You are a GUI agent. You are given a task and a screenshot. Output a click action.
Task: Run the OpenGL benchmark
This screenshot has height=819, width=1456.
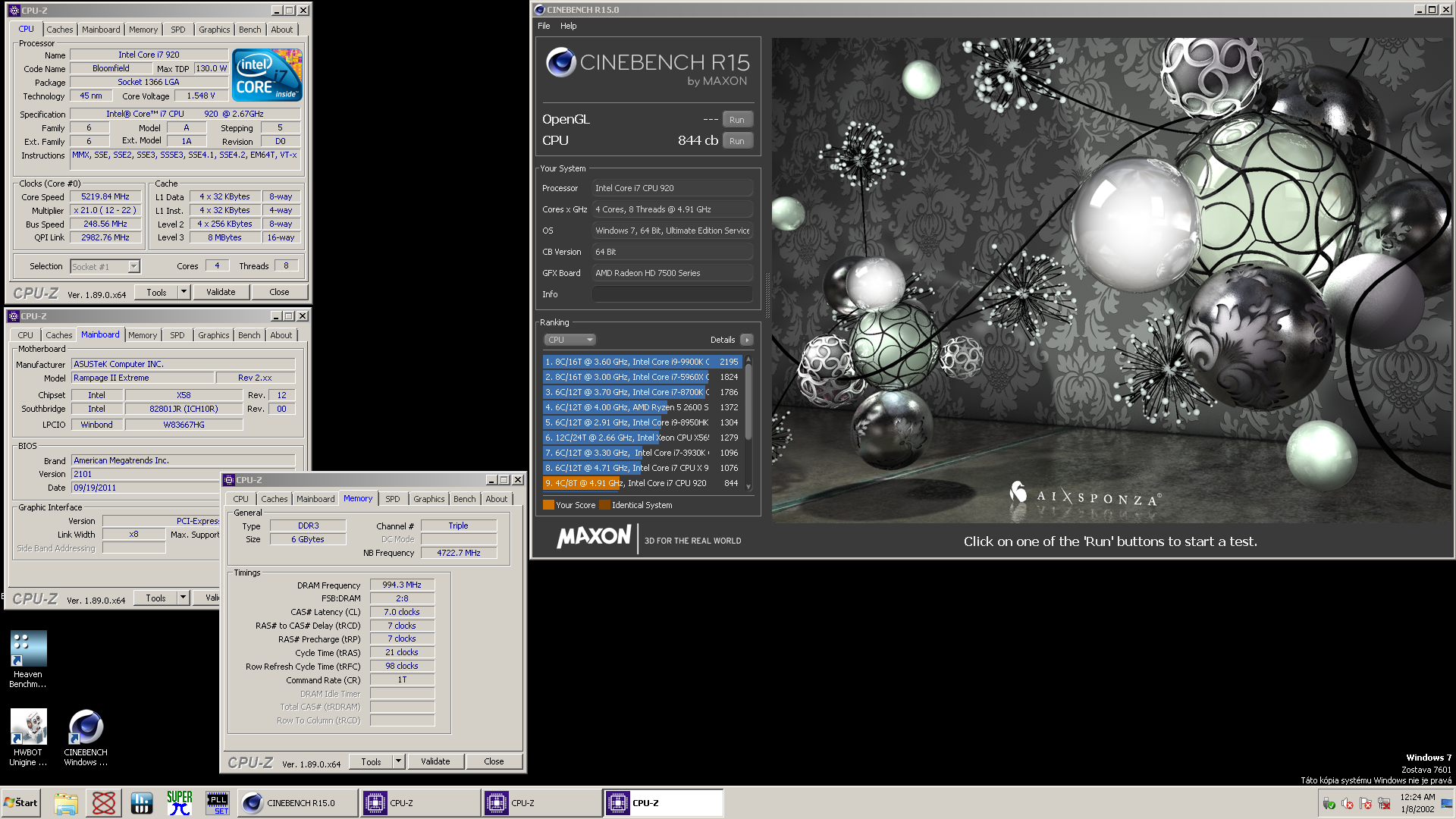tap(737, 120)
